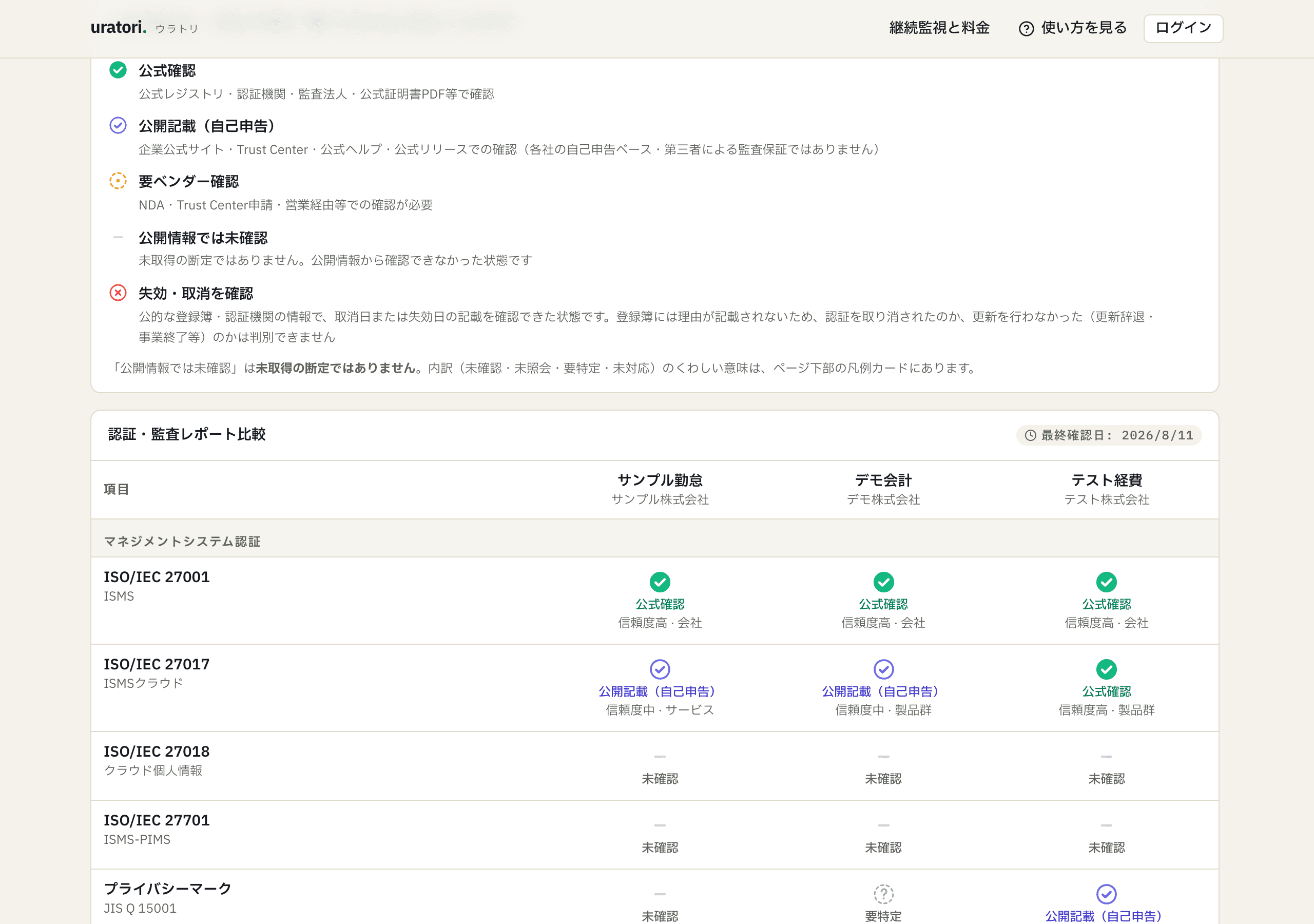Click ISO/IEC 27017 自己申告 icon for デモ会計

[883, 669]
